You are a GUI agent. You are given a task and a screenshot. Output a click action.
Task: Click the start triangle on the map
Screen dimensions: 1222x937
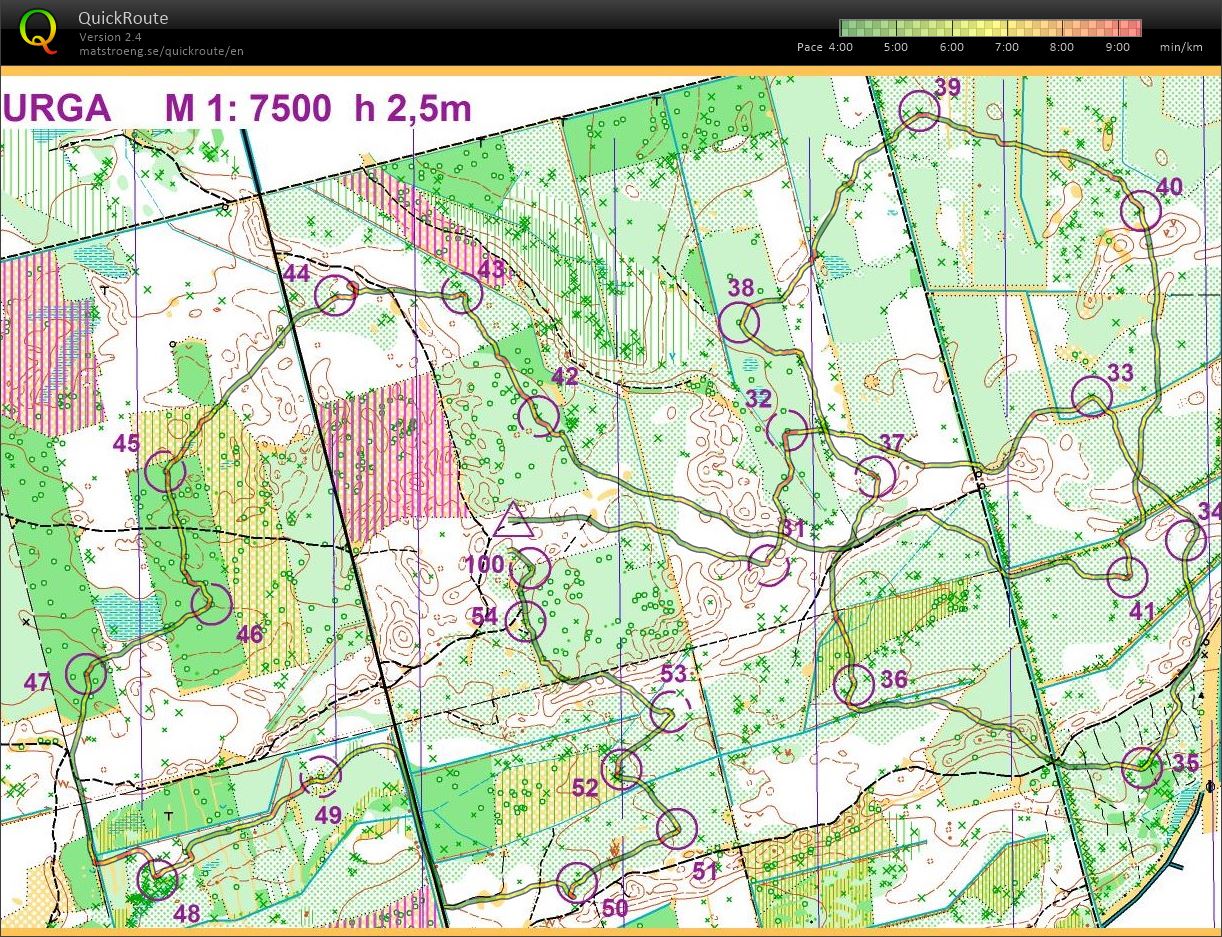coord(514,522)
